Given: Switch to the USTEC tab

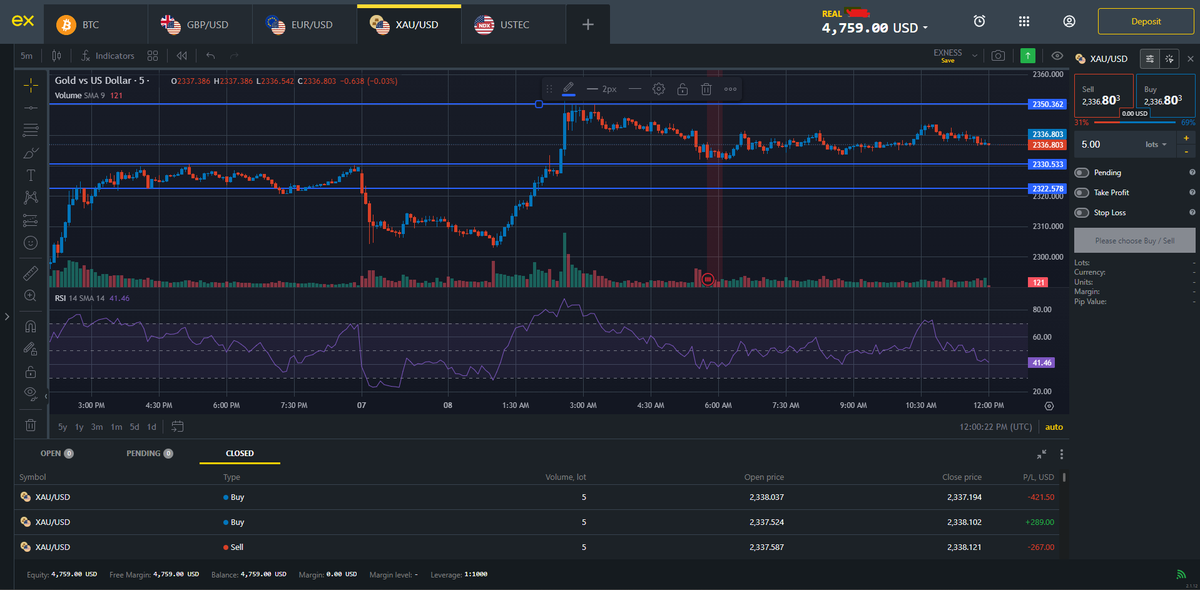Looking at the screenshot, I should (514, 24).
